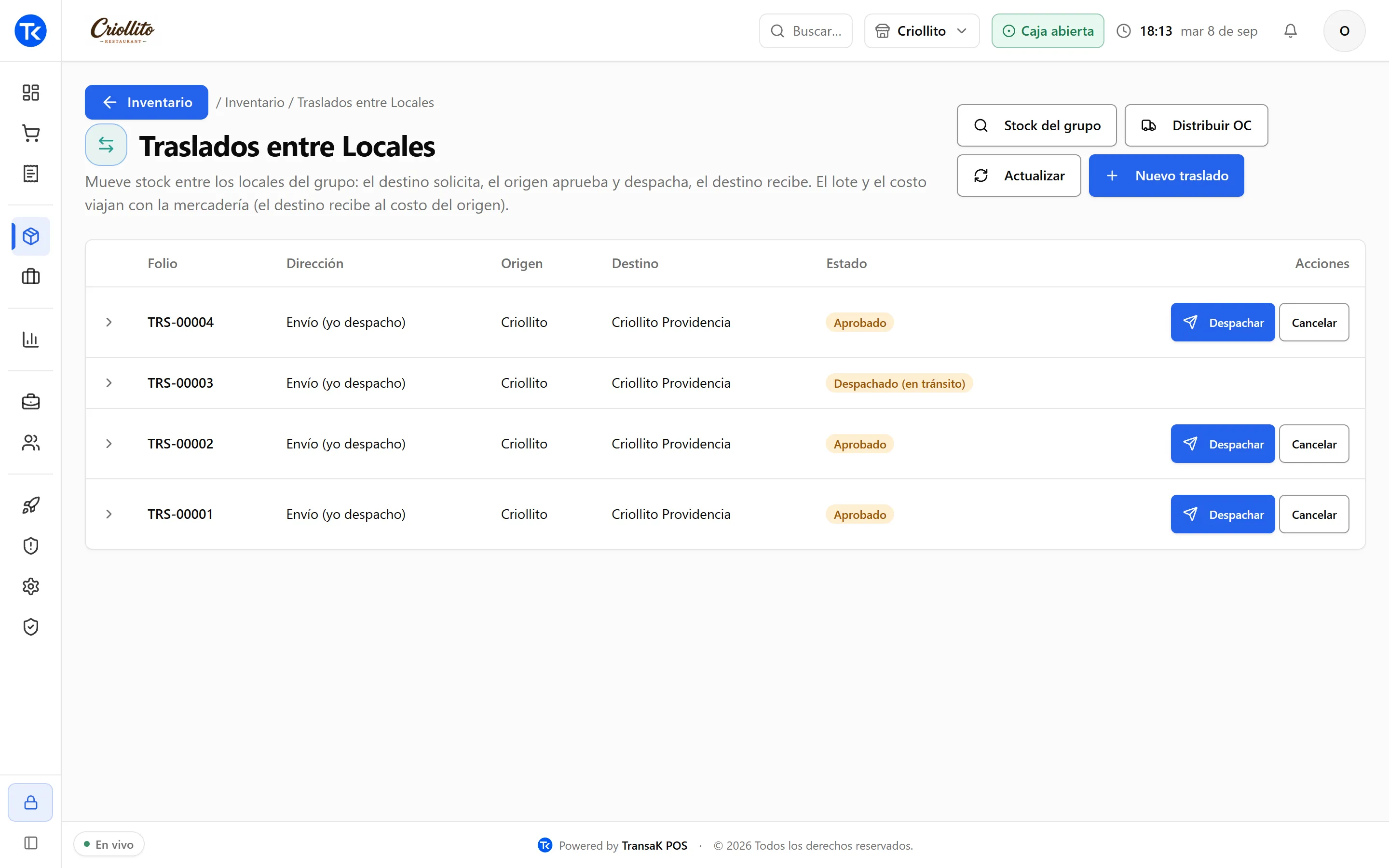Focus the Buscar search field
Screen dimensions: 1389x868
pyautogui.click(x=806, y=31)
